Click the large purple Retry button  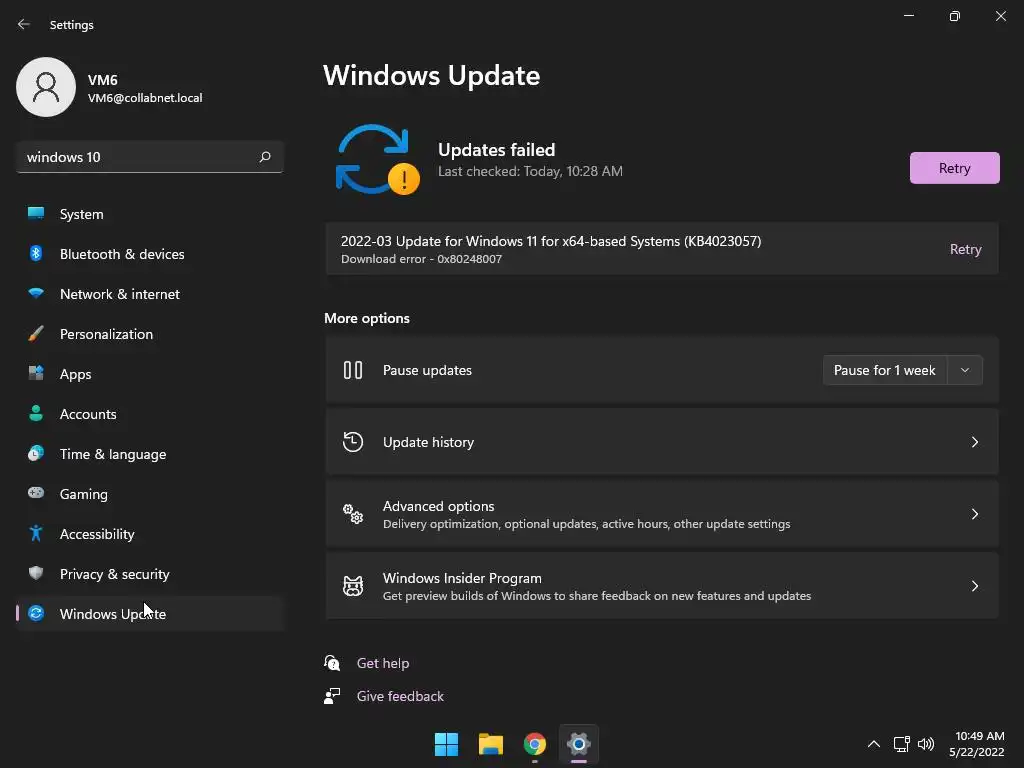point(954,168)
